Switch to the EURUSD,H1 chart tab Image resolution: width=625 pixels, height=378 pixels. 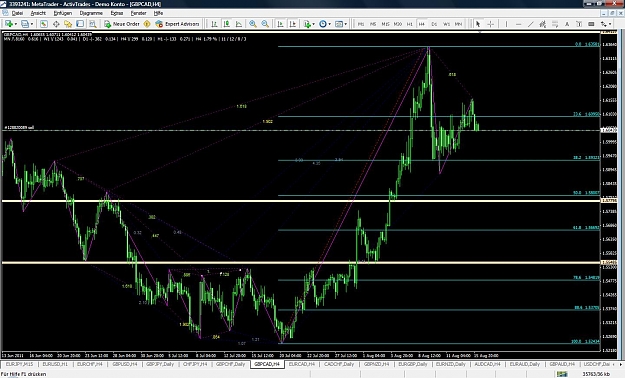pyautogui.click(x=55, y=364)
